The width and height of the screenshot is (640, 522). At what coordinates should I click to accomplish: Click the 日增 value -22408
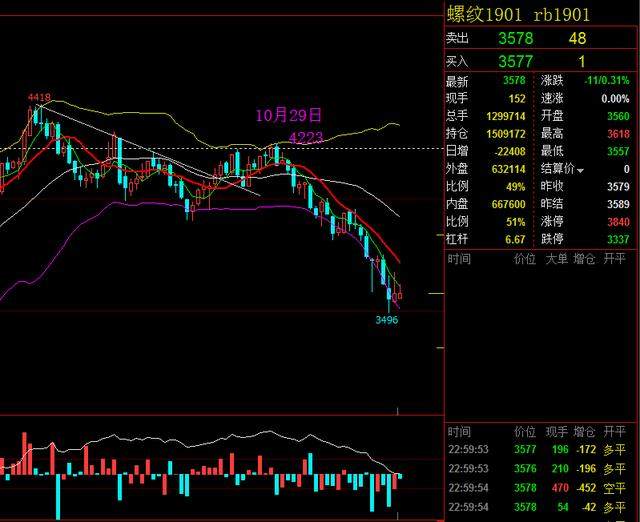510,151
